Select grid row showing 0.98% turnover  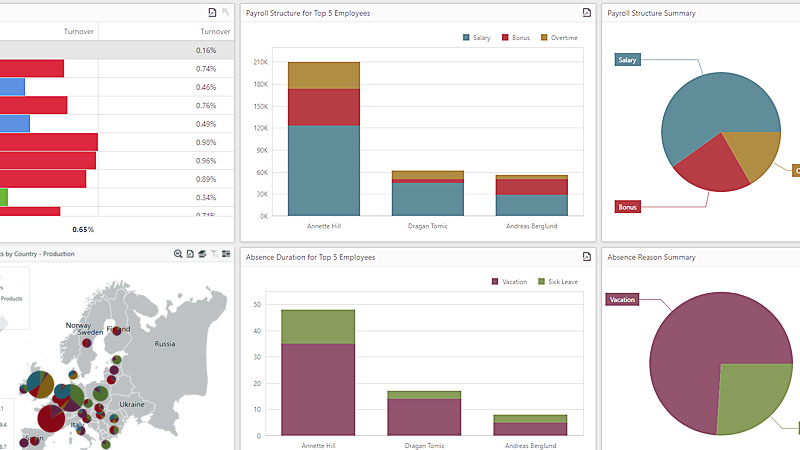click(x=117, y=142)
